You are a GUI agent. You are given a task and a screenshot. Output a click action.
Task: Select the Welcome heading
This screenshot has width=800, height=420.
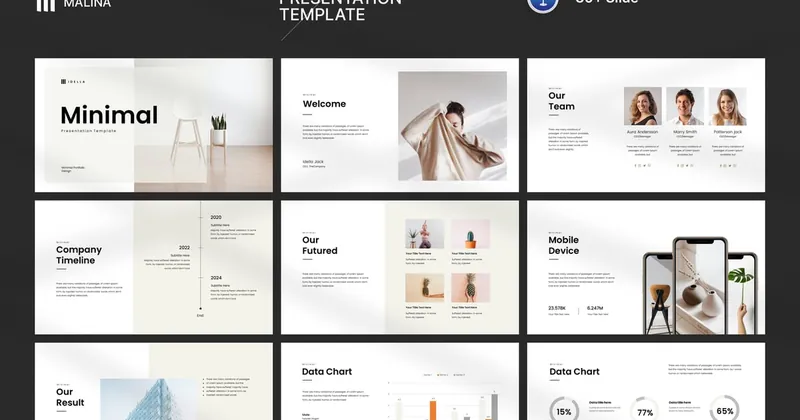[324, 104]
